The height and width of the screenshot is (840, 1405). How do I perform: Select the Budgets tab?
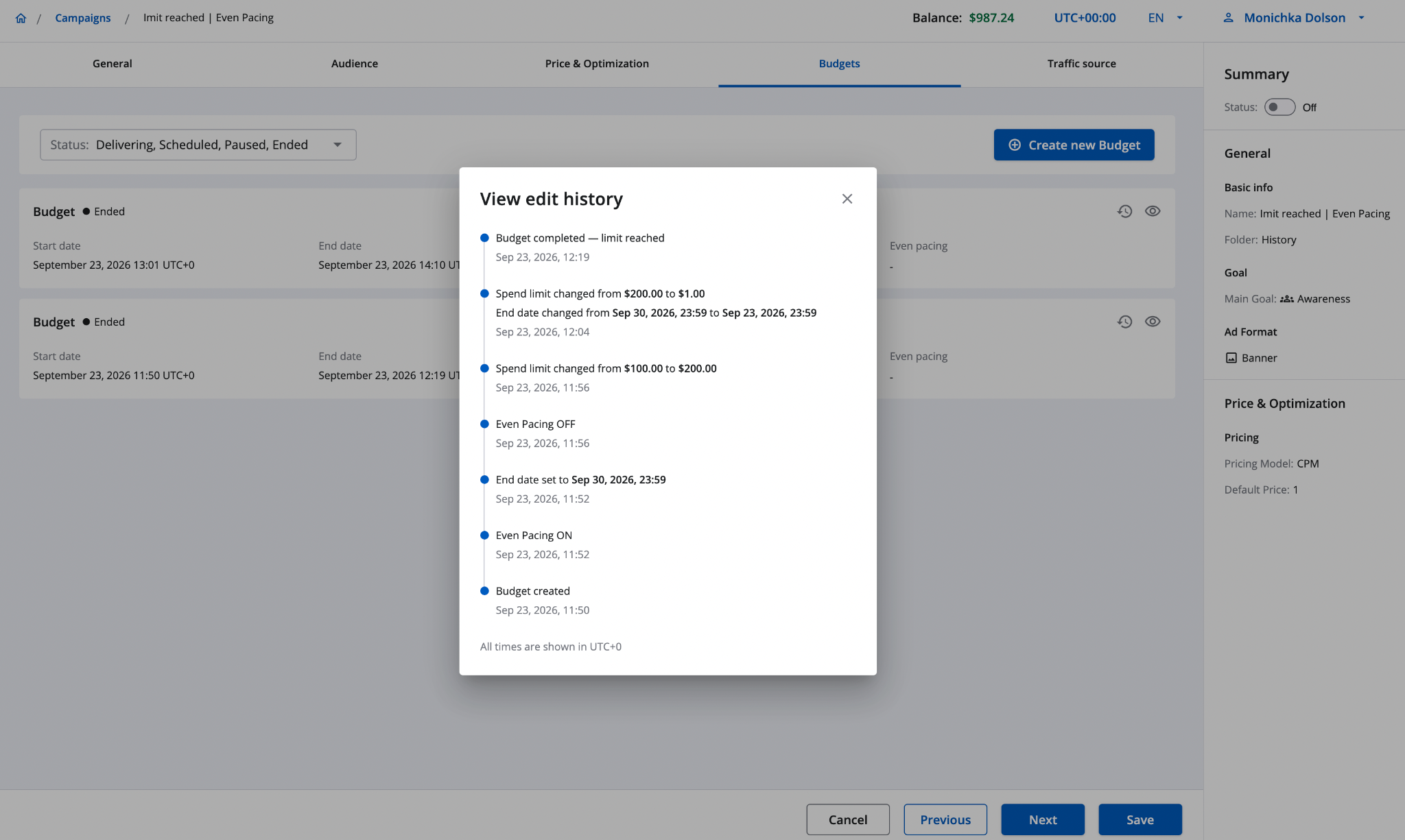coord(839,64)
